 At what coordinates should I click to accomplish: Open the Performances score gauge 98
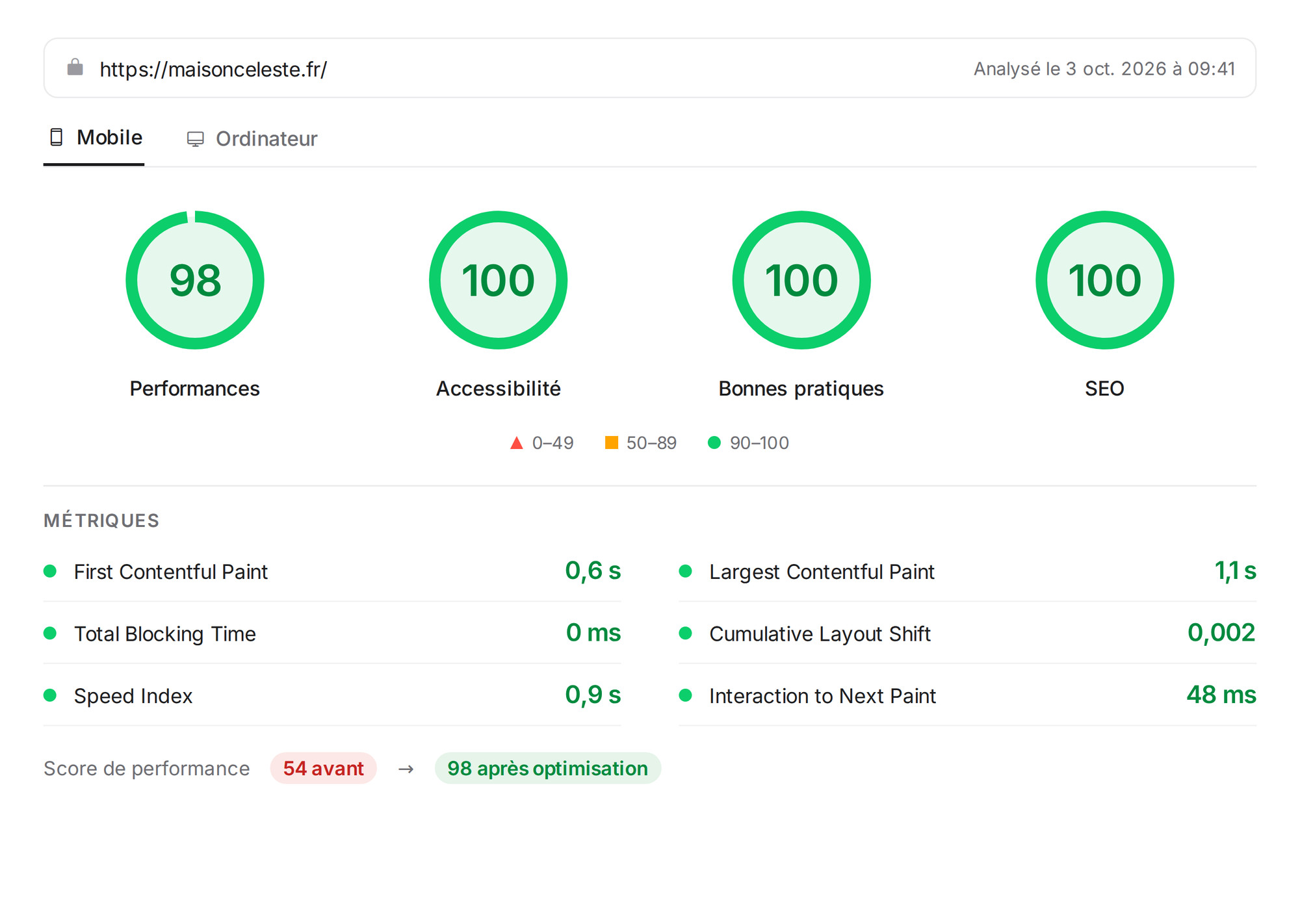195,280
